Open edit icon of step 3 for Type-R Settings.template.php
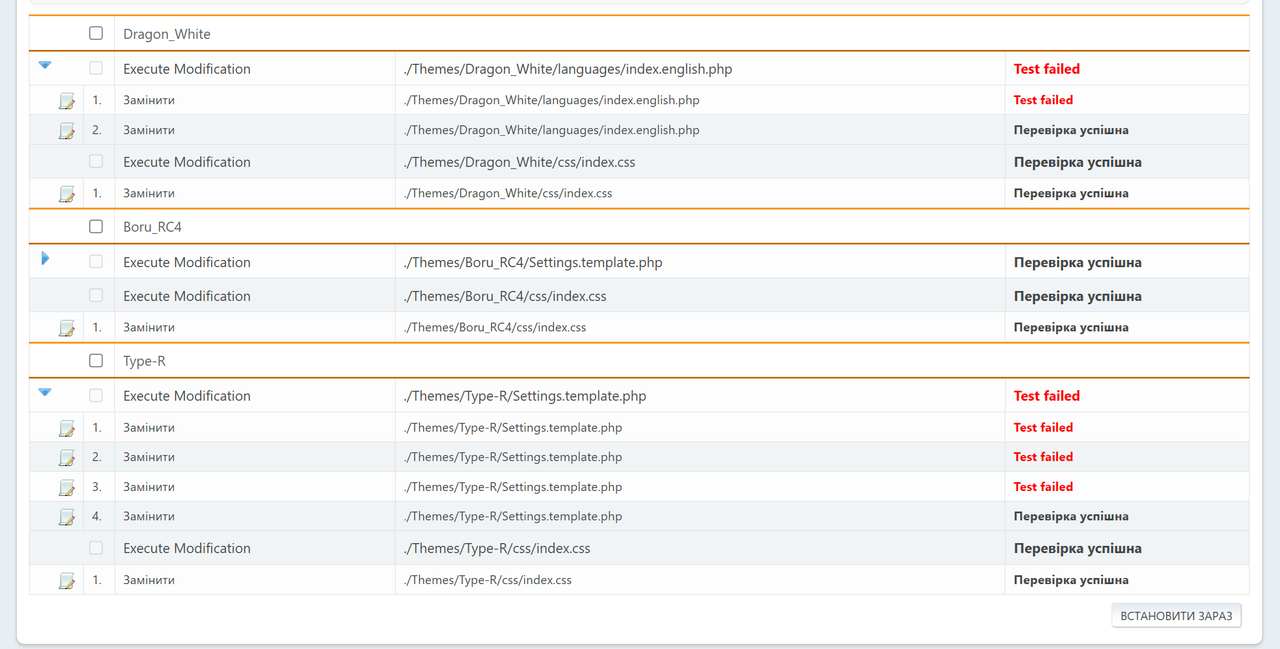This screenshot has width=1280, height=649. 67,488
